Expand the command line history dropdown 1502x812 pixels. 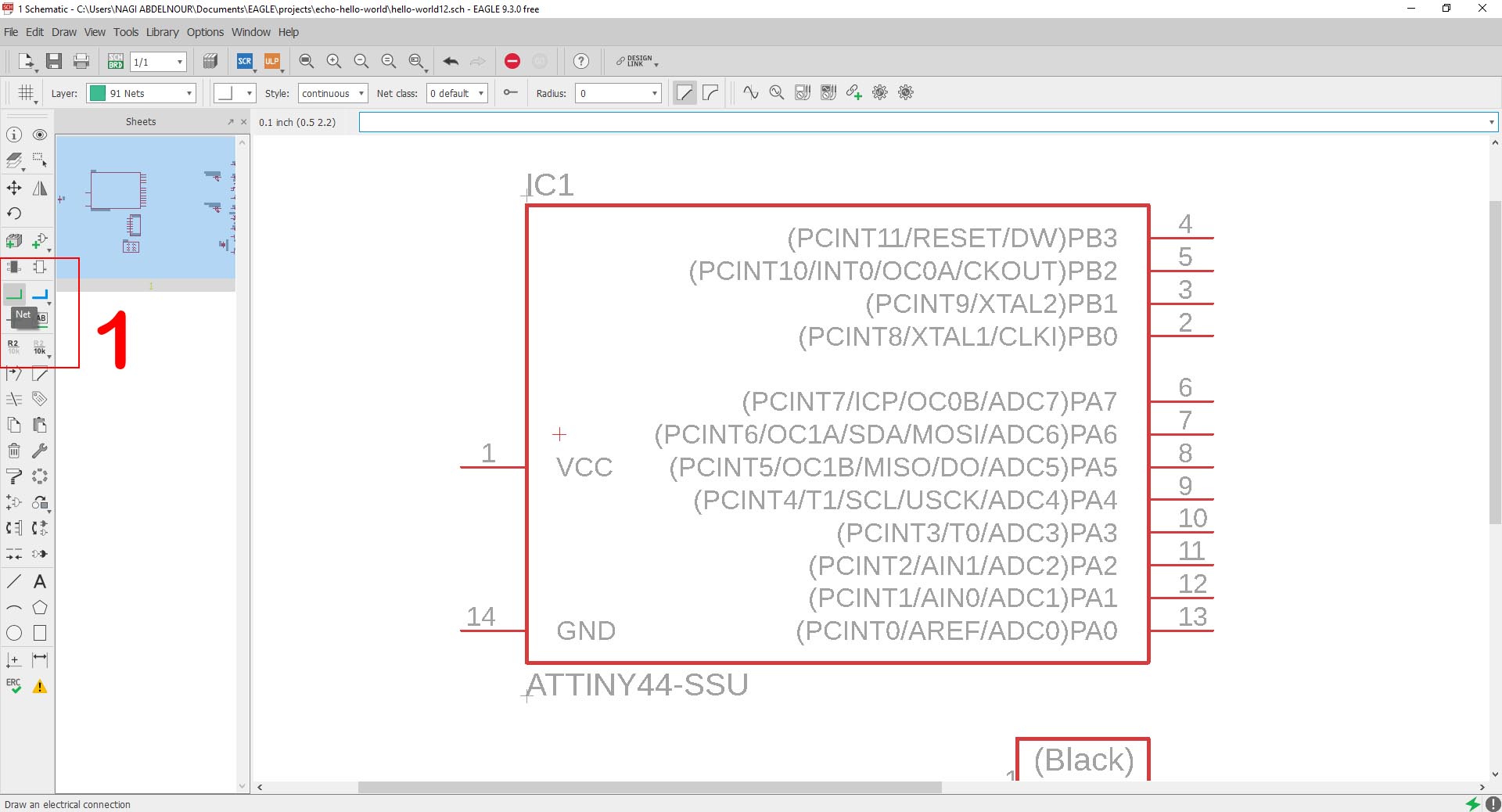coord(1491,122)
